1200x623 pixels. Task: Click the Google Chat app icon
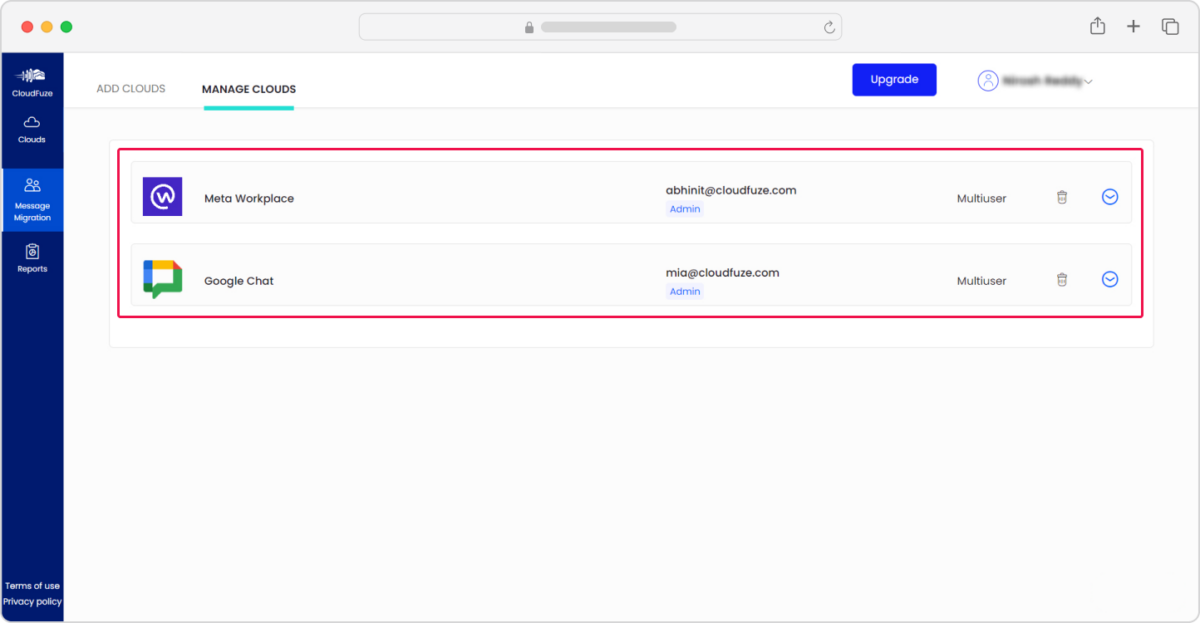(x=162, y=279)
